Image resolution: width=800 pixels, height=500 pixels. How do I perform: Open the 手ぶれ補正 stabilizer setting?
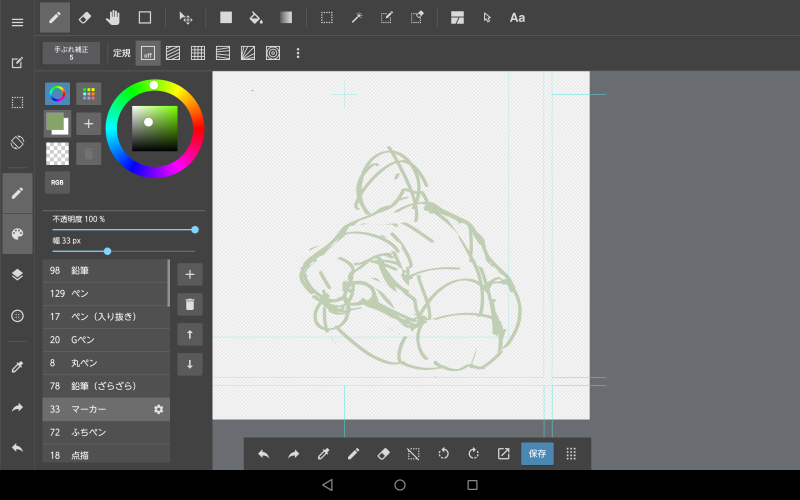tap(71, 53)
